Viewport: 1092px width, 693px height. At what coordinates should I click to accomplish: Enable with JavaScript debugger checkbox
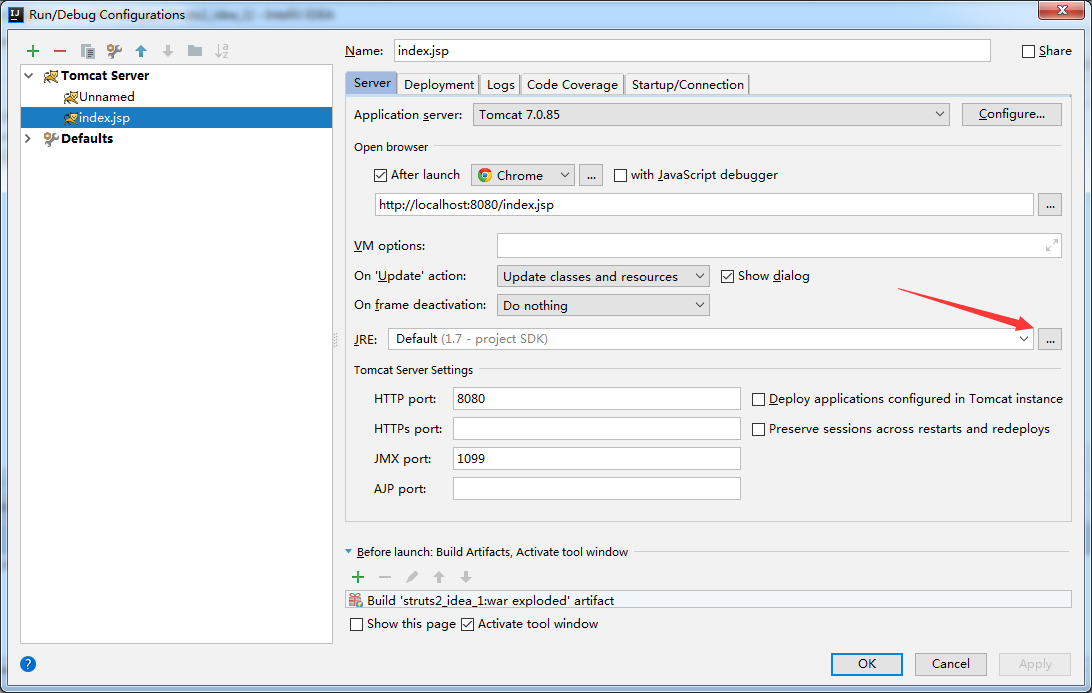click(620, 176)
